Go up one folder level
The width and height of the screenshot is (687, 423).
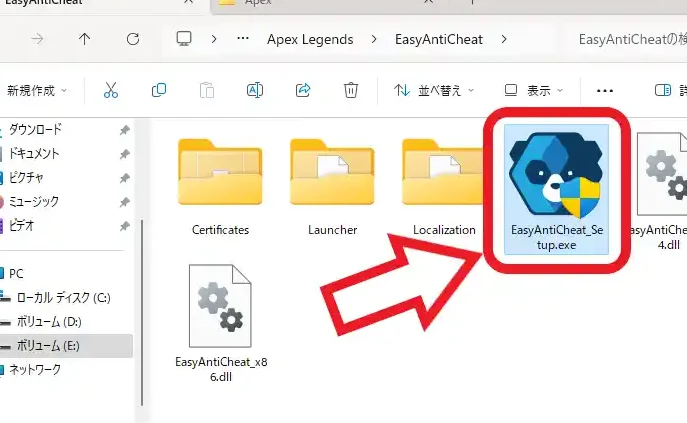(84, 39)
